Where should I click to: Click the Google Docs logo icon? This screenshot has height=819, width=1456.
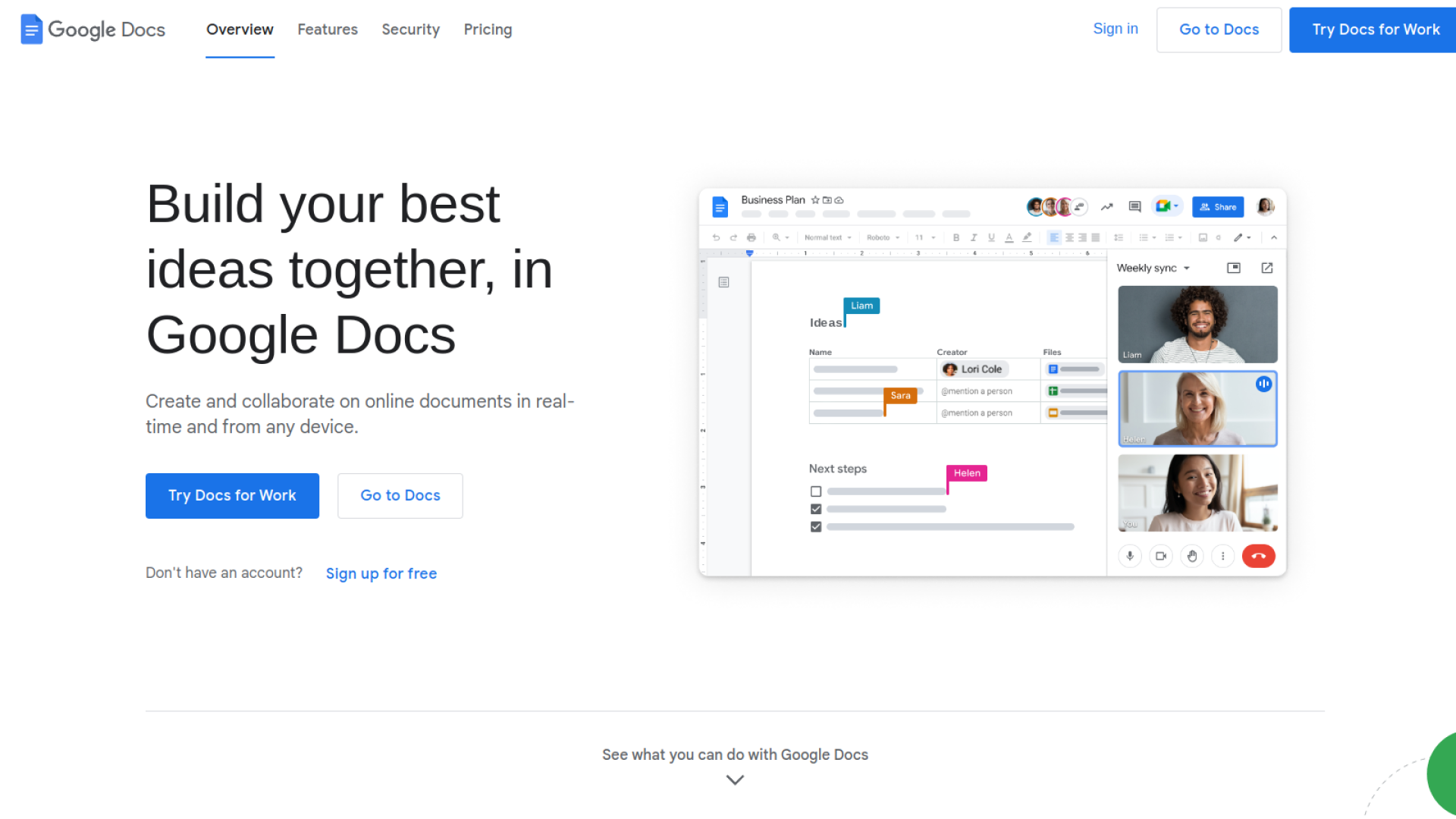click(31, 30)
